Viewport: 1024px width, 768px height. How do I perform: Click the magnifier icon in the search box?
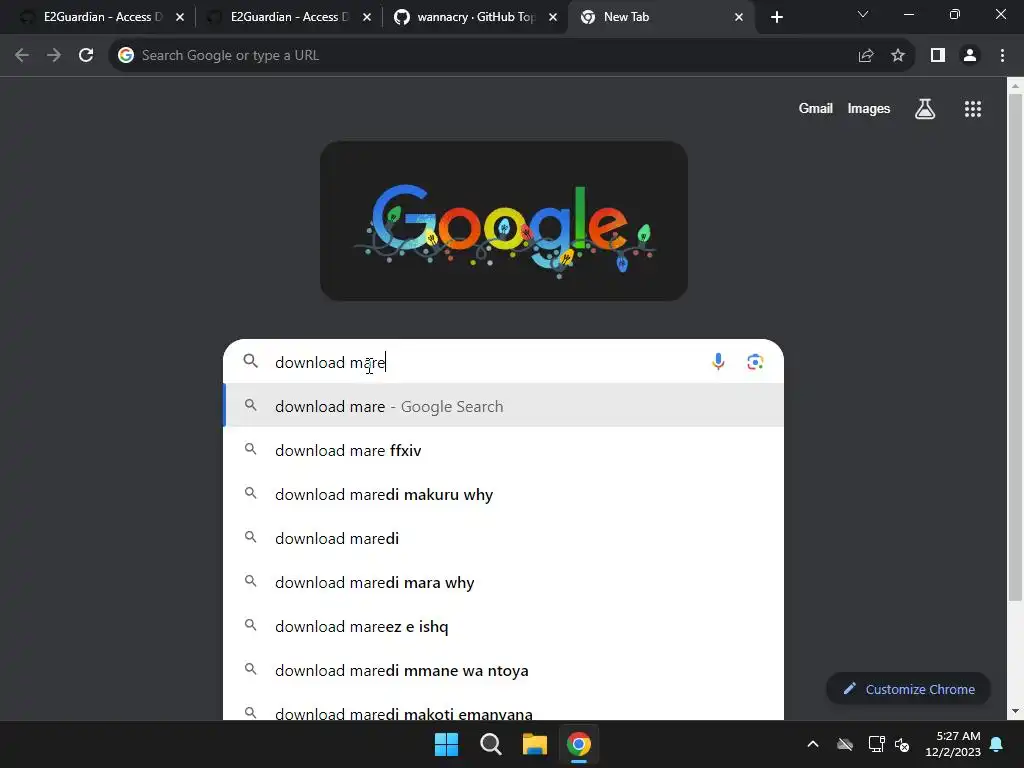[x=251, y=361]
